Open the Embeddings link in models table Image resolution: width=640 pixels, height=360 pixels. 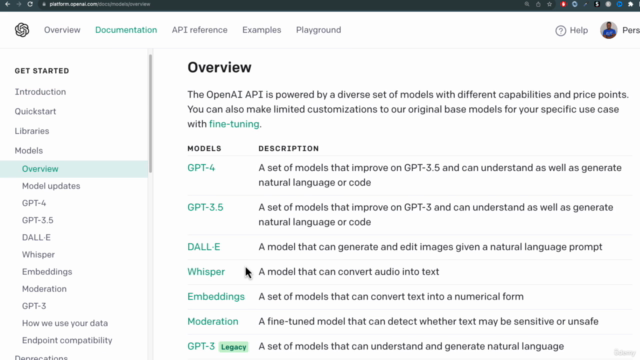tap(216, 297)
